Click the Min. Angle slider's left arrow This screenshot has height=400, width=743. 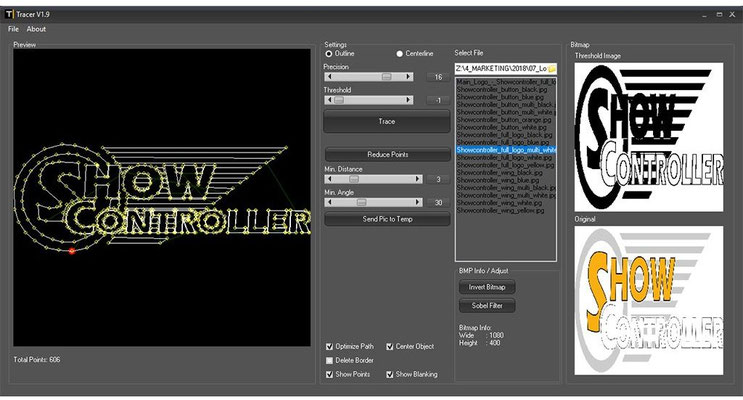pos(328,202)
